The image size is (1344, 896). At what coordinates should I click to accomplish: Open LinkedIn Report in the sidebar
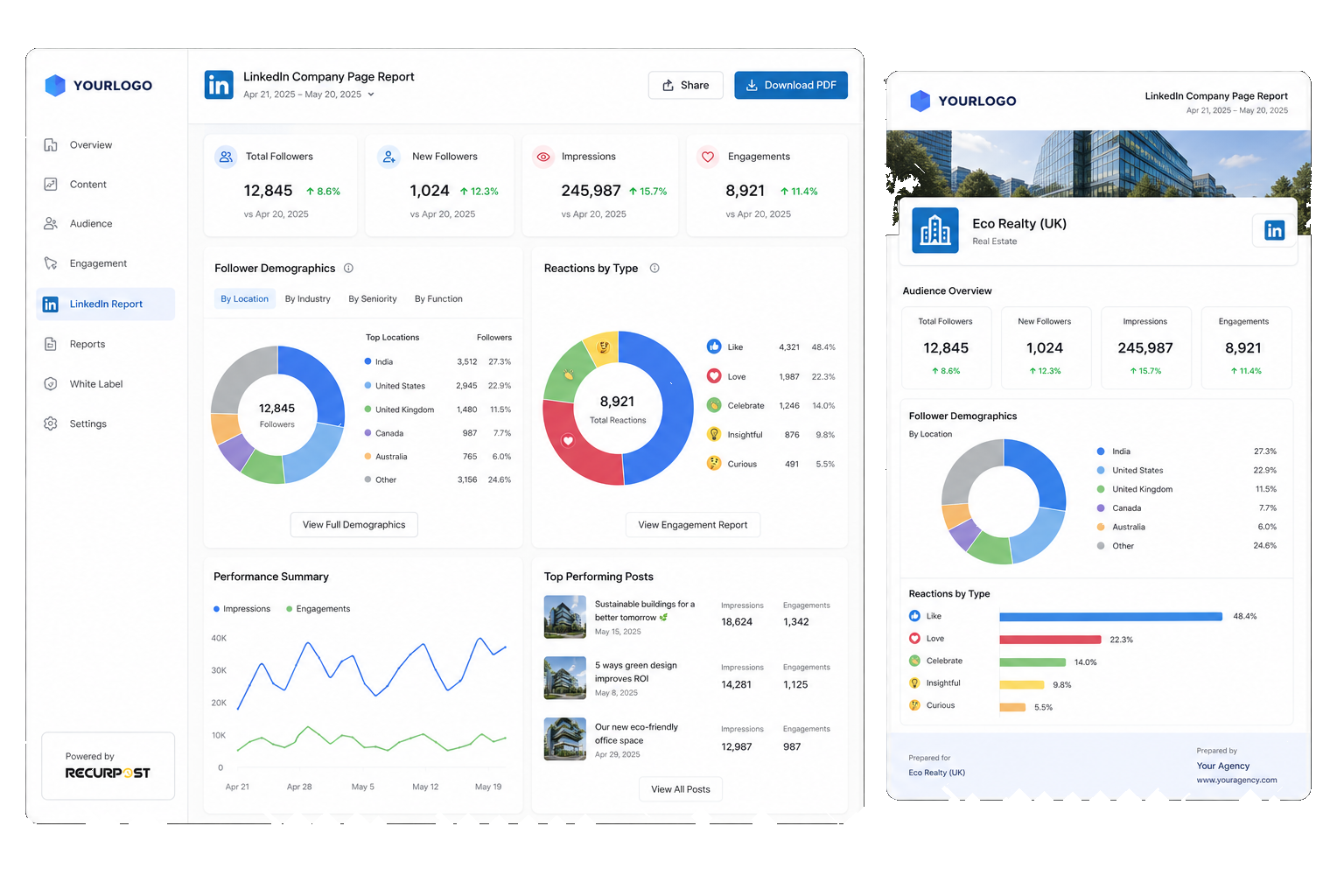(x=106, y=304)
